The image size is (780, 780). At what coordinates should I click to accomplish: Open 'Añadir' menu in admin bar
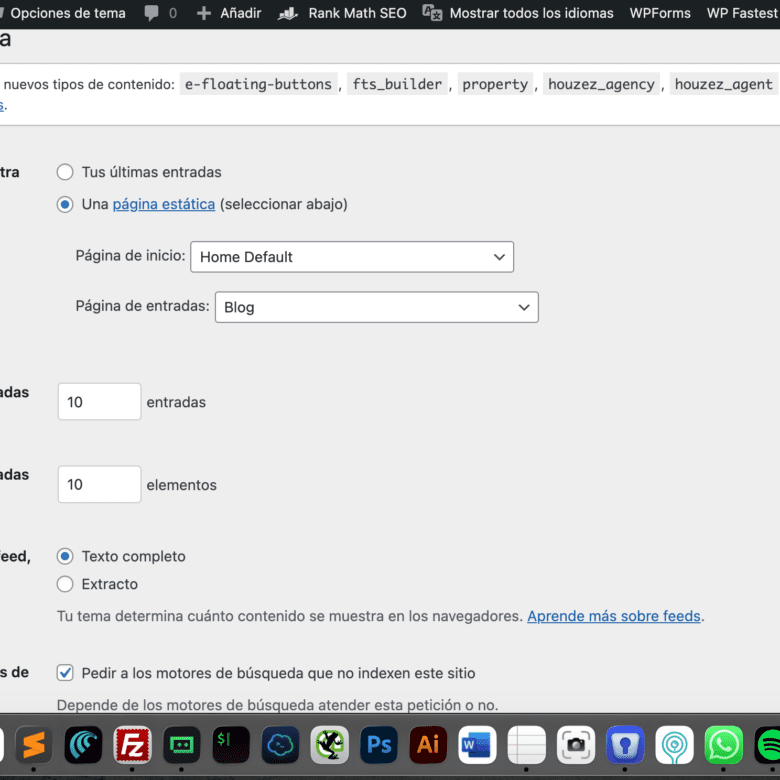229,14
